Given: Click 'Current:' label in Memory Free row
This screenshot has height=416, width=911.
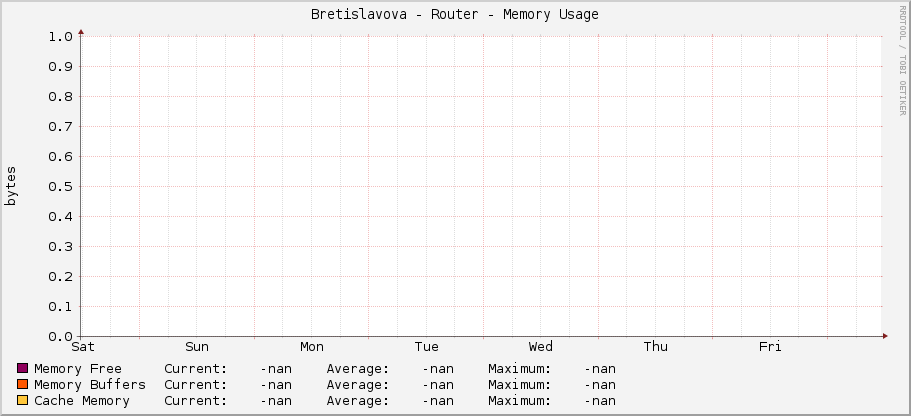Looking at the screenshot, I should pos(196,368).
